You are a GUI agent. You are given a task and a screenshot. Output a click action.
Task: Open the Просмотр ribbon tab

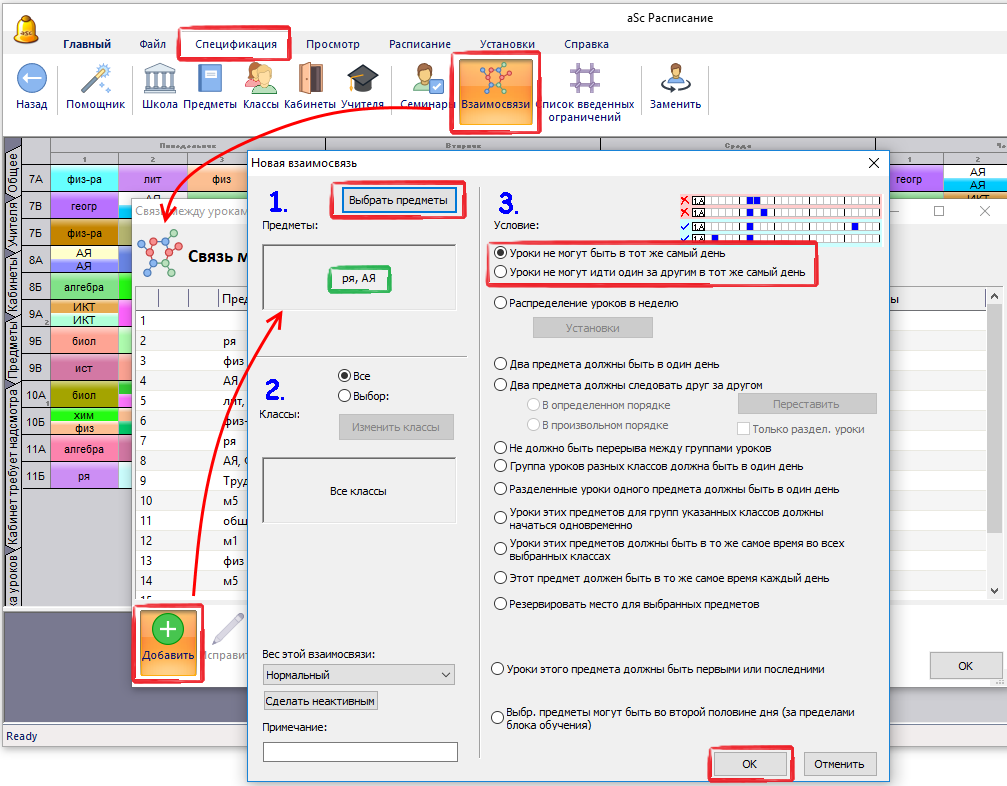point(333,44)
